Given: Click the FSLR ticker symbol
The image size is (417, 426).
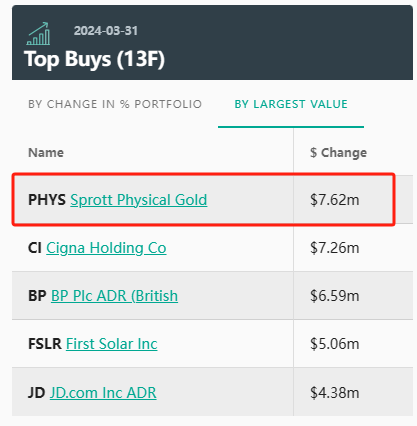Looking at the screenshot, I should [45, 344].
